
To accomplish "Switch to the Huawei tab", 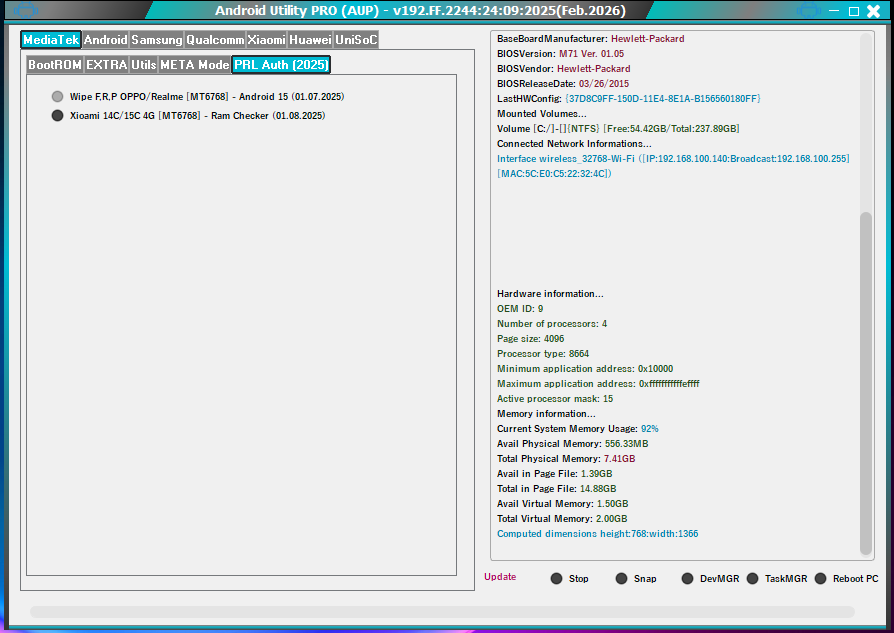I will click(x=310, y=40).
